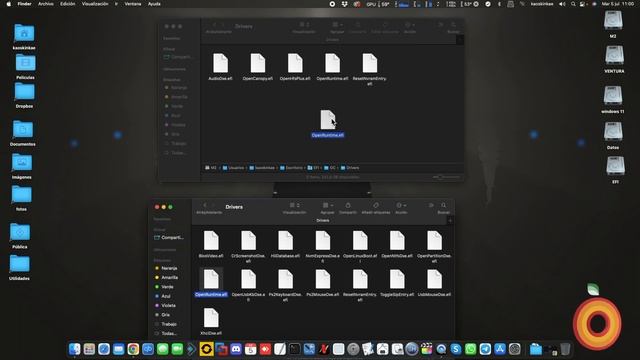Open the Visualización menu
This screenshot has width=640, height=360.
(95, 4)
